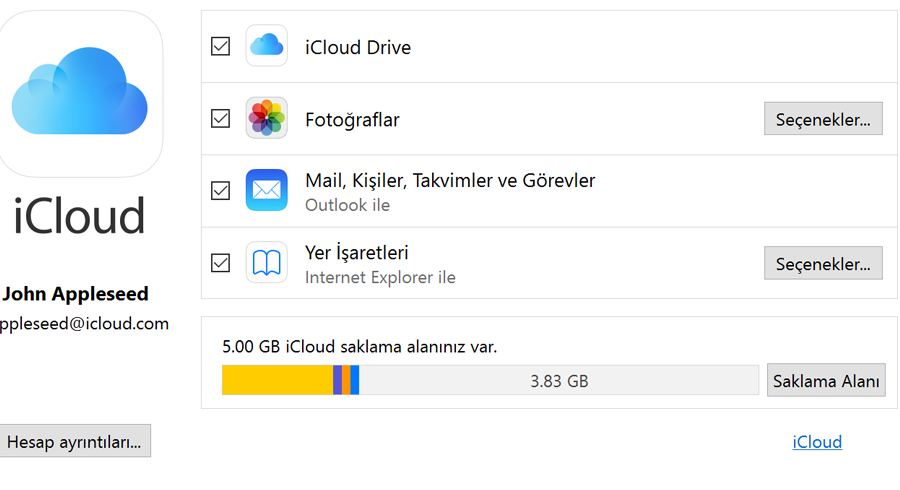Click the 3.83 GB free storage area
Screen dimensions: 900x490
pos(559,380)
